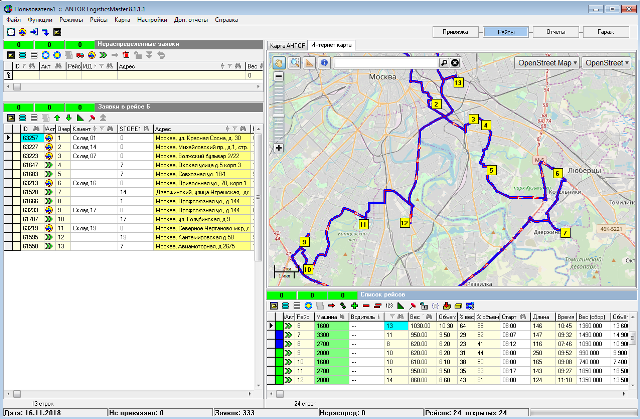Click the green double-arrow icon in unassigned orders toolbar
640x419 pixels.
[x=103, y=55]
